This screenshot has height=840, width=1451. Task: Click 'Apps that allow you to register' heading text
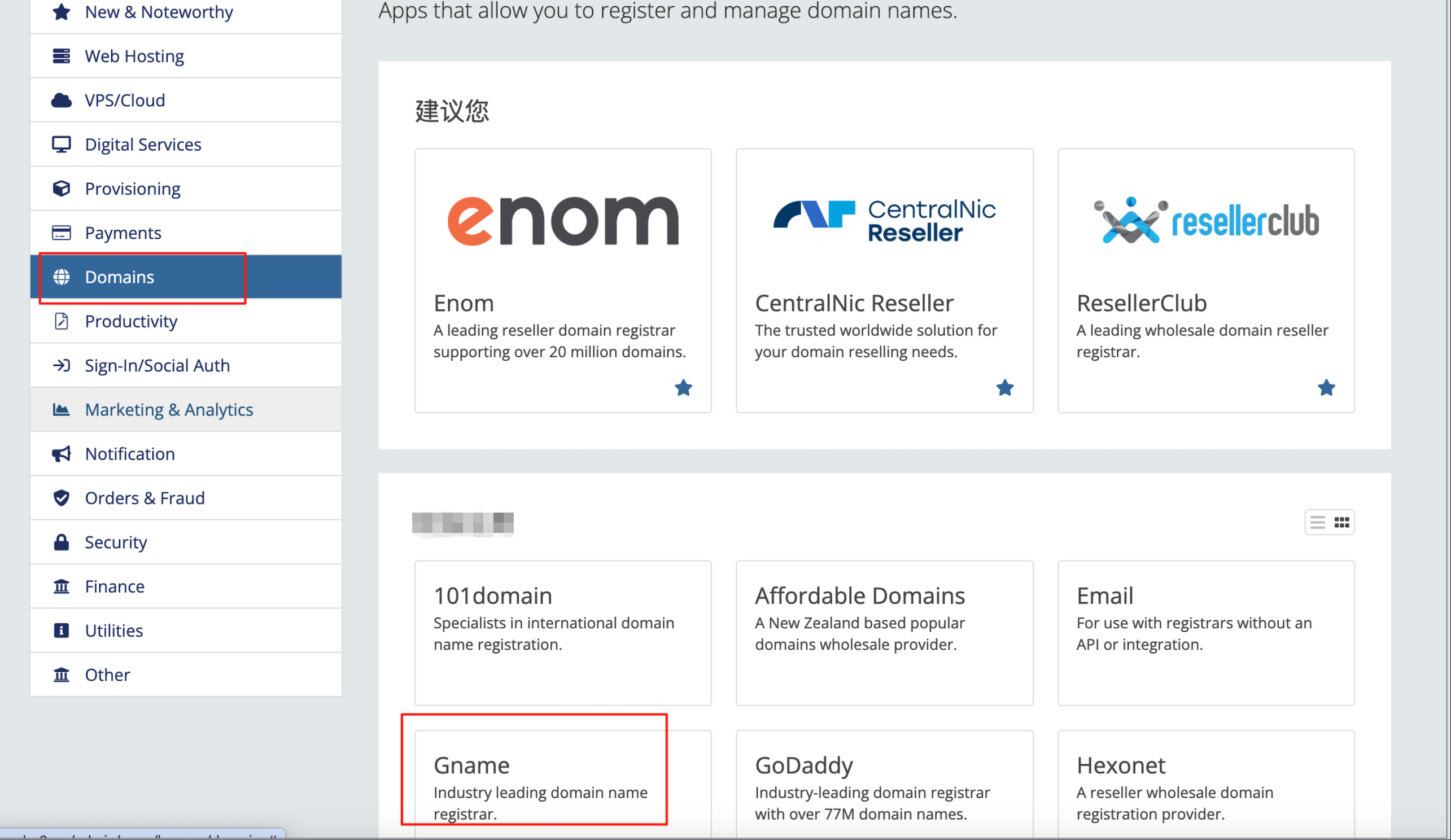[x=668, y=11]
